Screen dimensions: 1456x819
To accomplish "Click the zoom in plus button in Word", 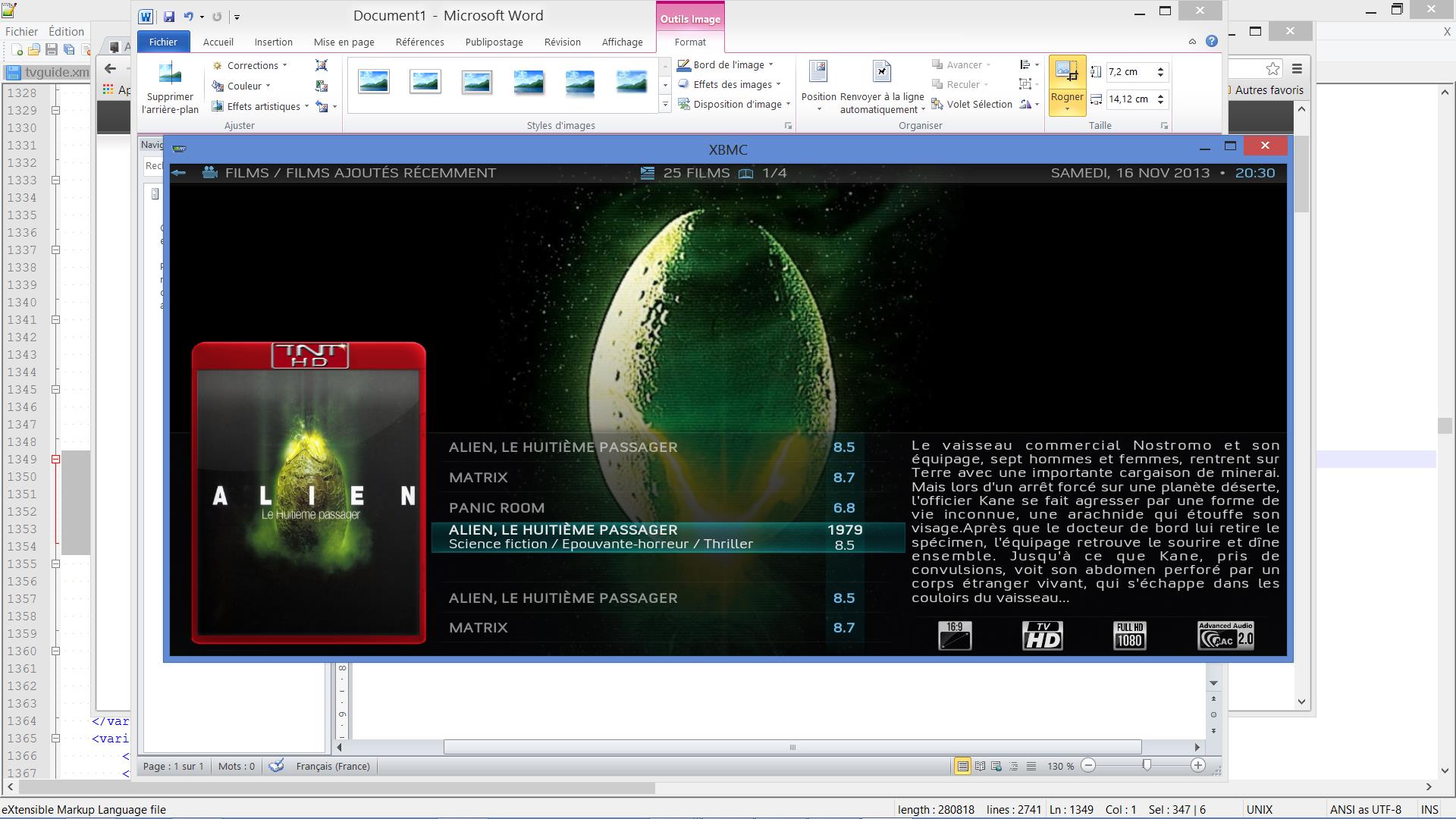I will click(x=1198, y=766).
